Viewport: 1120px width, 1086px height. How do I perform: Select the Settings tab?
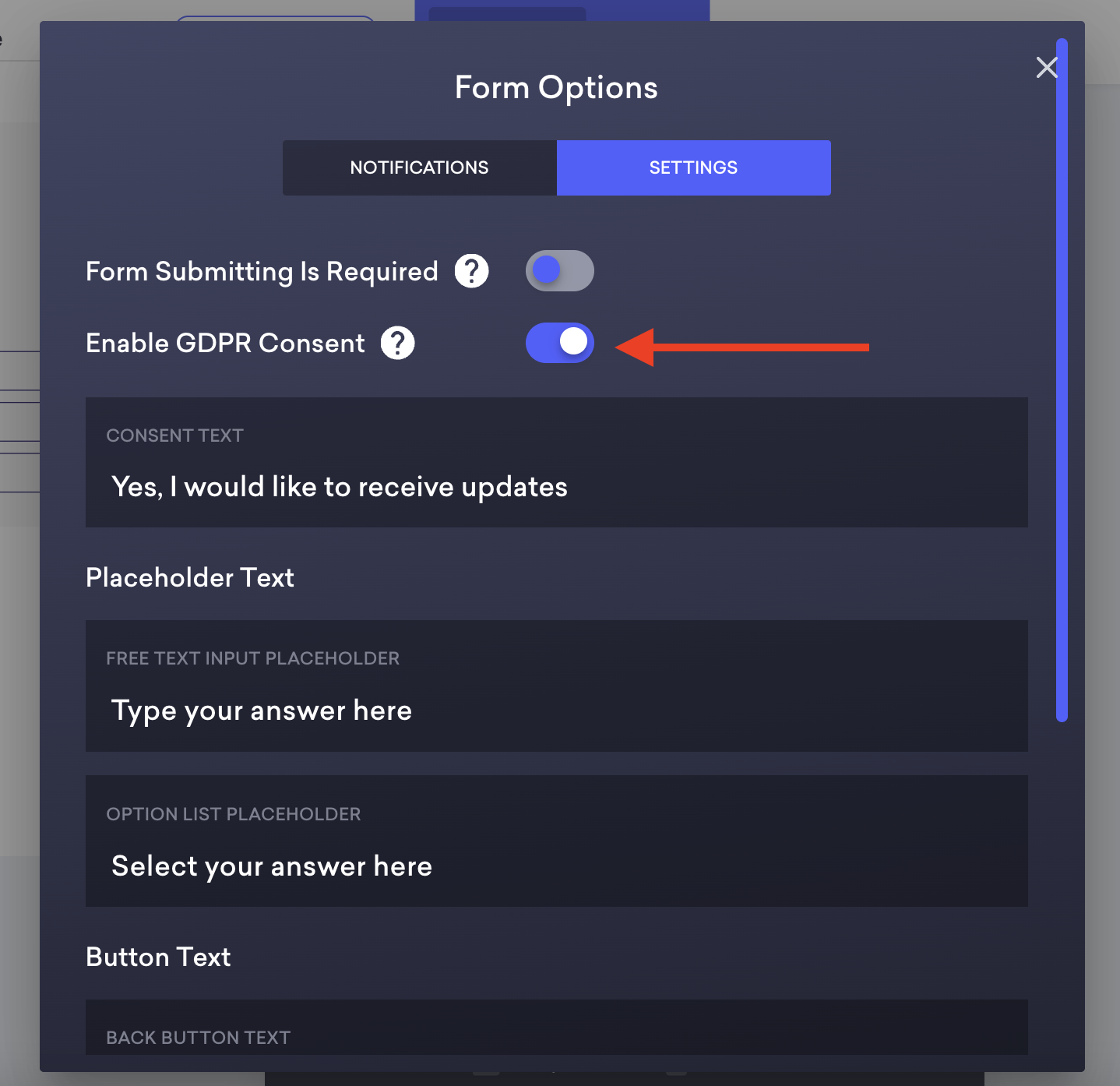693,167
